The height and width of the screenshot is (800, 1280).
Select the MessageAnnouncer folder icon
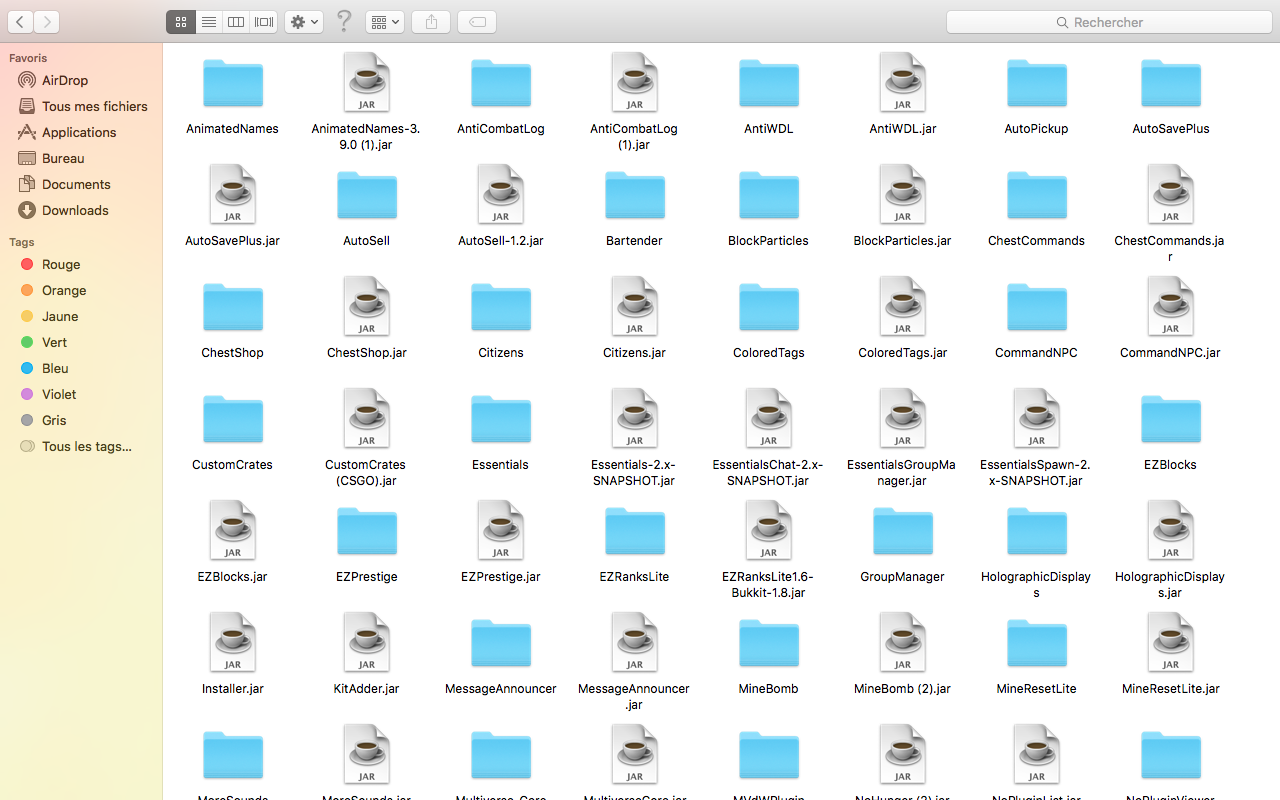501,643
